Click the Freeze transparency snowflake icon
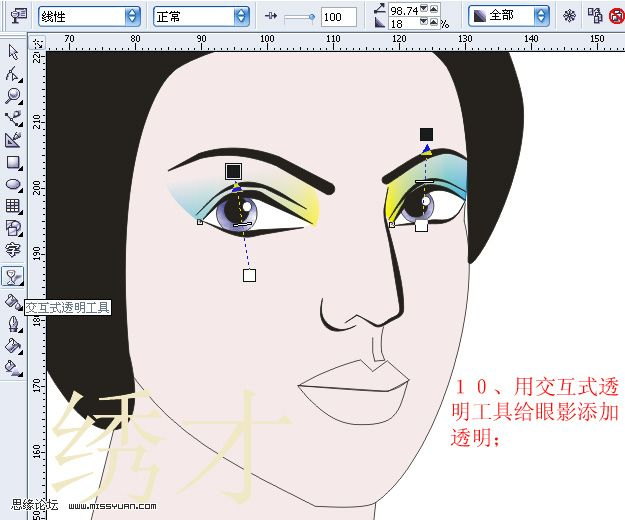The width and height of the screenshot is (625, 520). (x=569, y=16)
